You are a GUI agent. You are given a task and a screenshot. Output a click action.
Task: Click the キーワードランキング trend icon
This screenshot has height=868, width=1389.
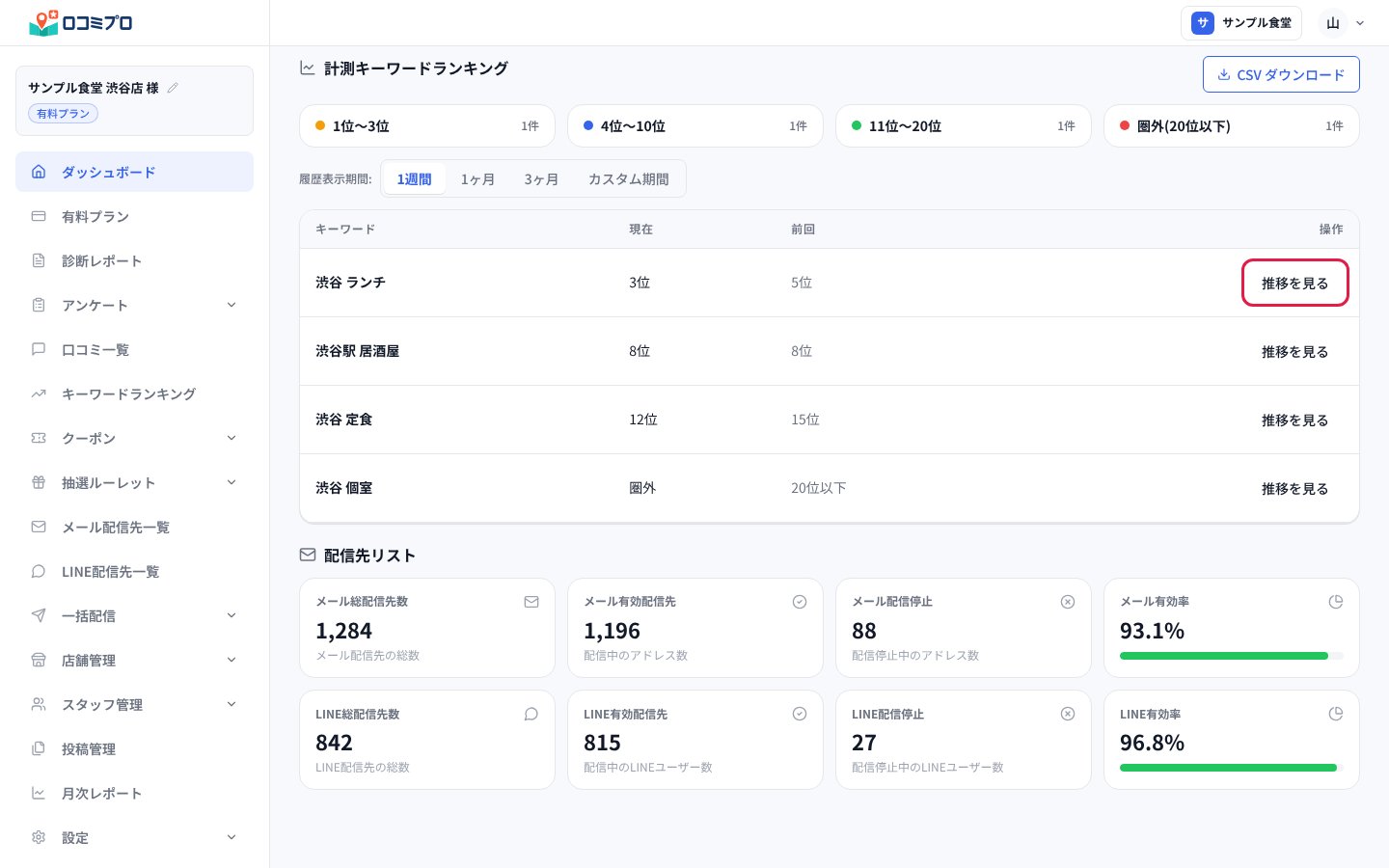click(x=39, y=393)
